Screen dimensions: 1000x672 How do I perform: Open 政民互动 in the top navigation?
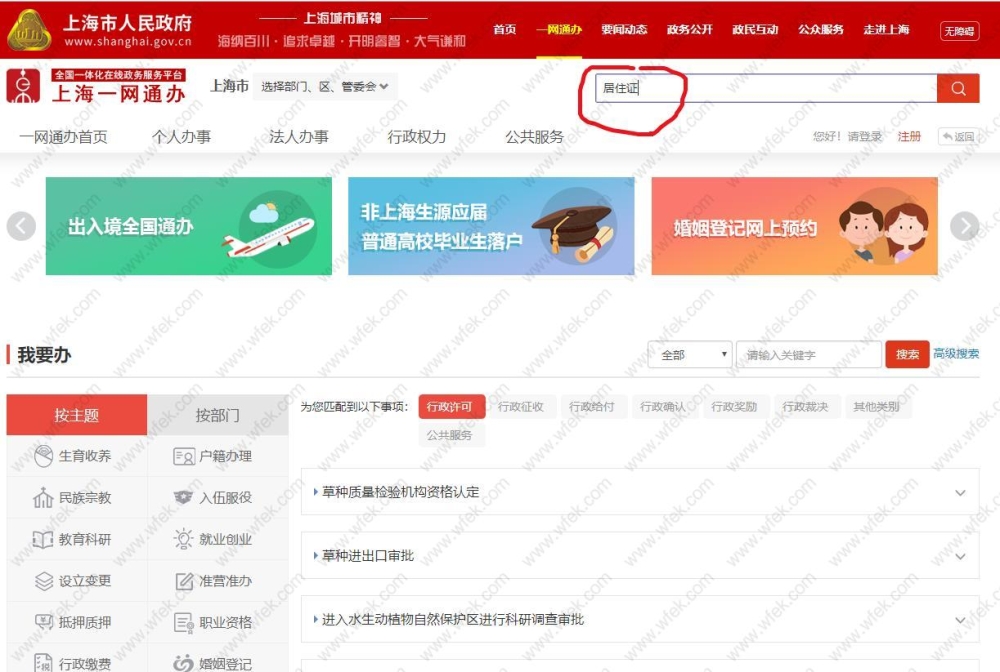tap(755, 29)
